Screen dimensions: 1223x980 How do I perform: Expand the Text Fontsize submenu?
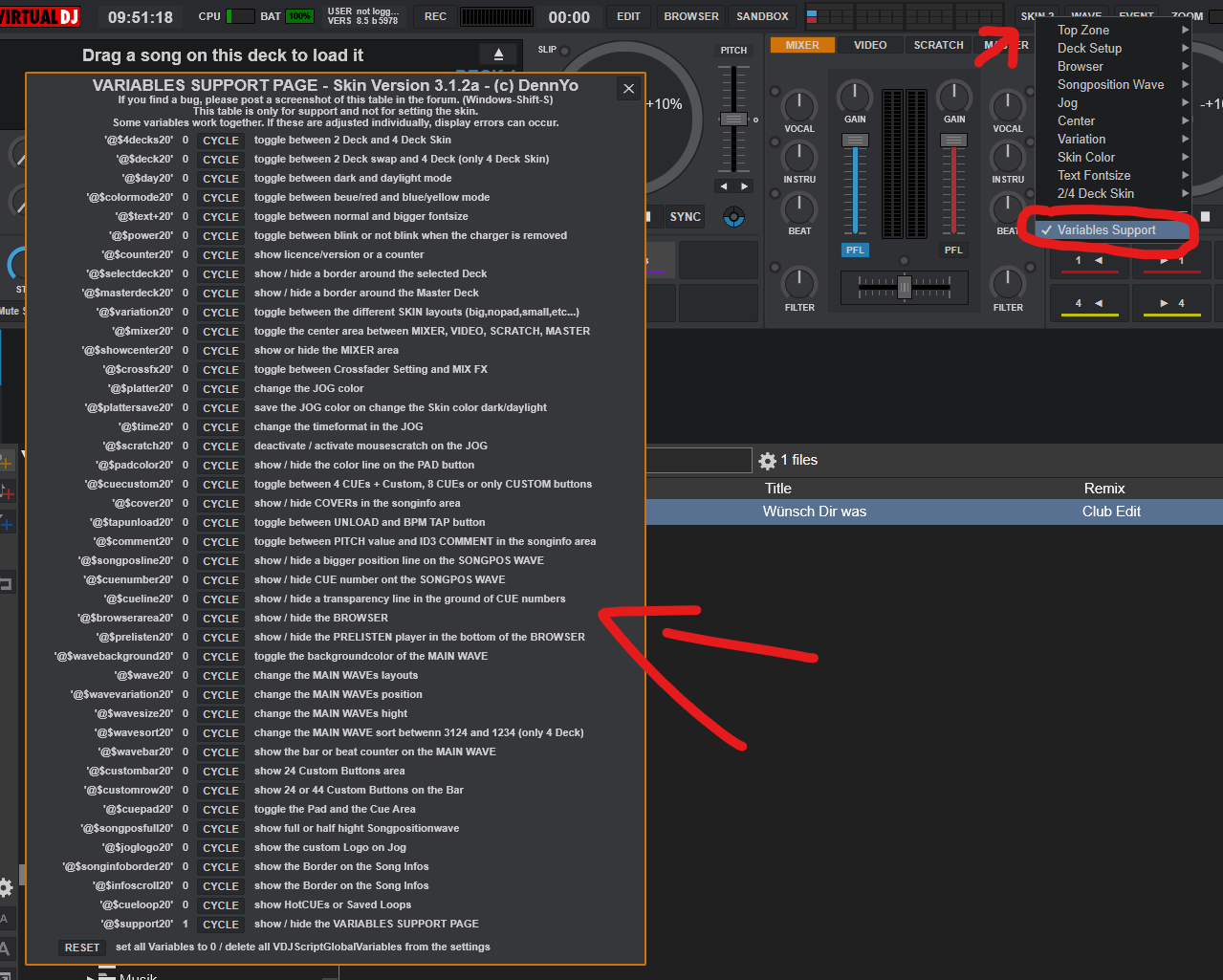click(x=1113, y=176)
